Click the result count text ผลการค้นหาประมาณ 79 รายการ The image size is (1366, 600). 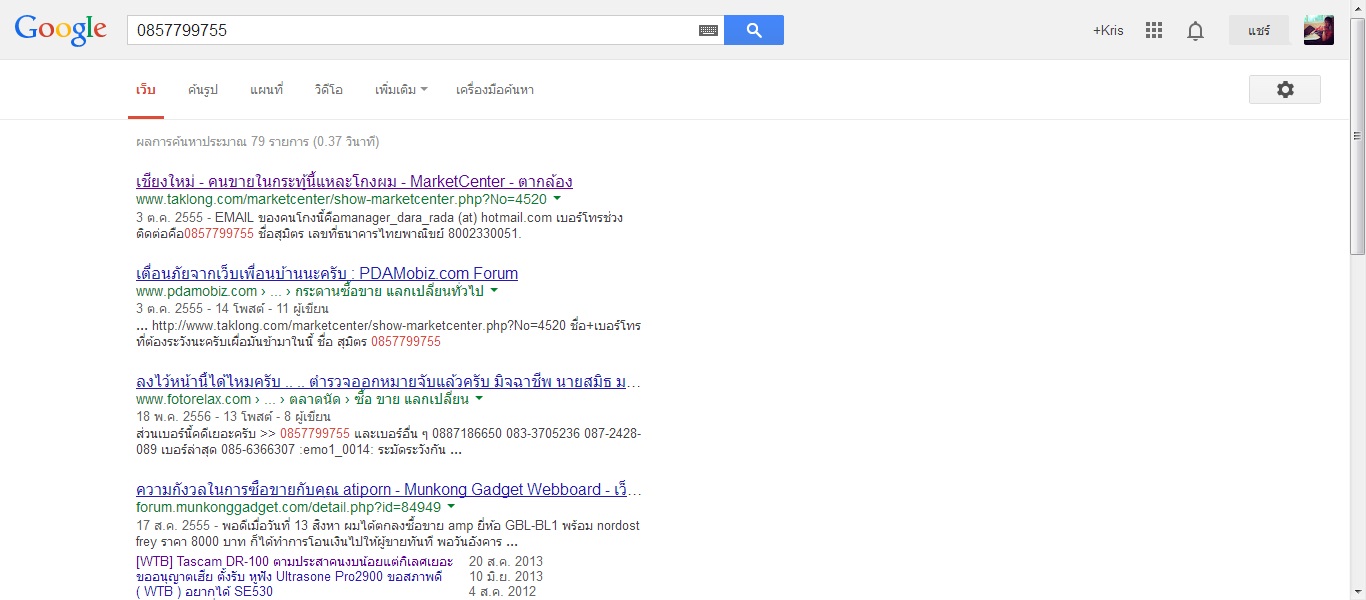pos(257,142)
